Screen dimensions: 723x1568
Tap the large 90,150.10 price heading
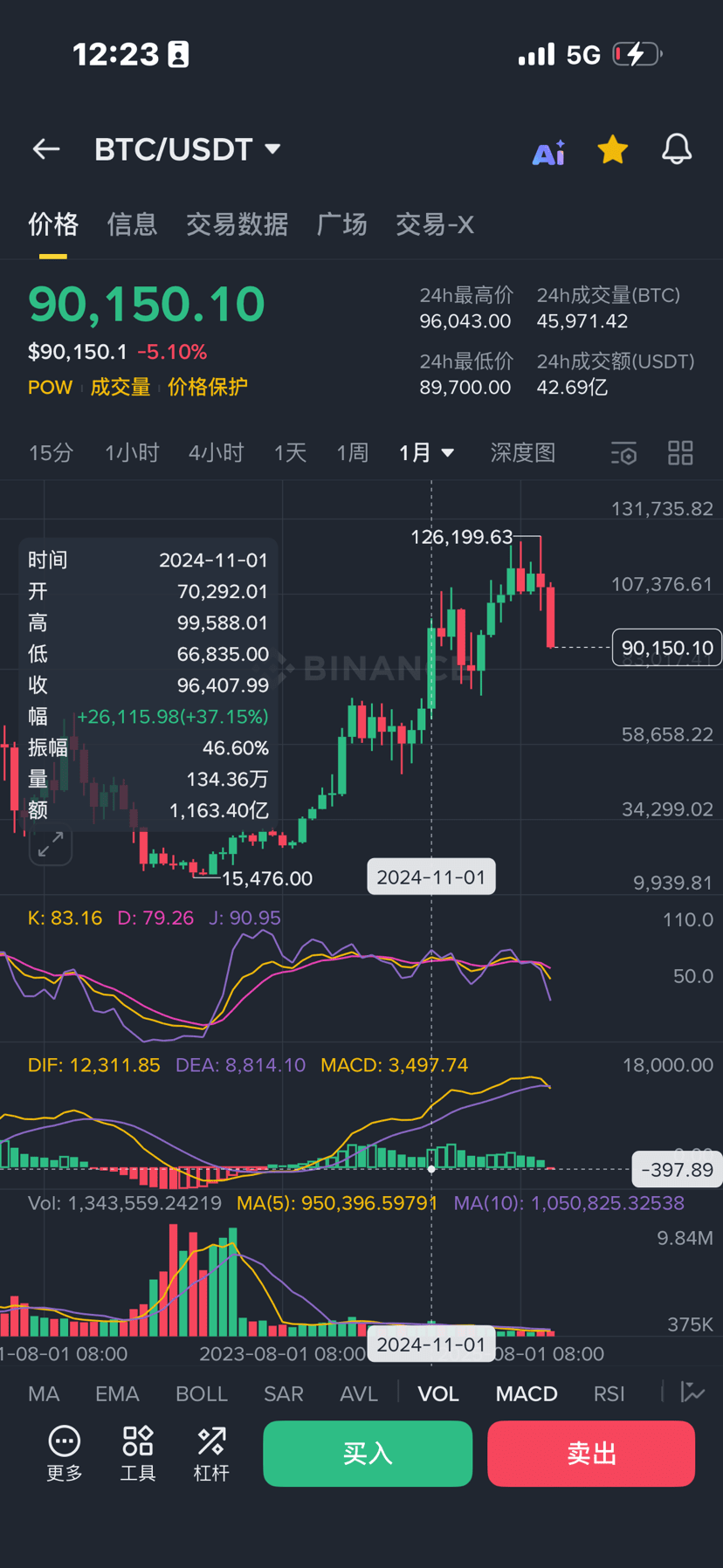click(147, 304)
